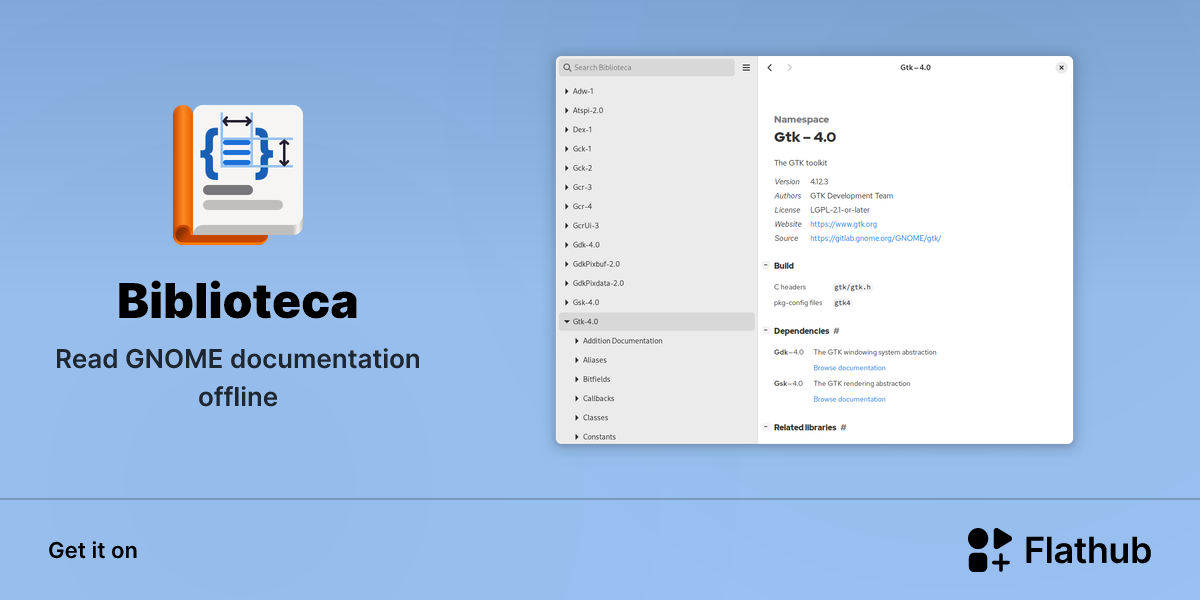Select the Gsk-4.0 row label
The height and width of the screenshot is (600, 1200).
coord(586,302)
